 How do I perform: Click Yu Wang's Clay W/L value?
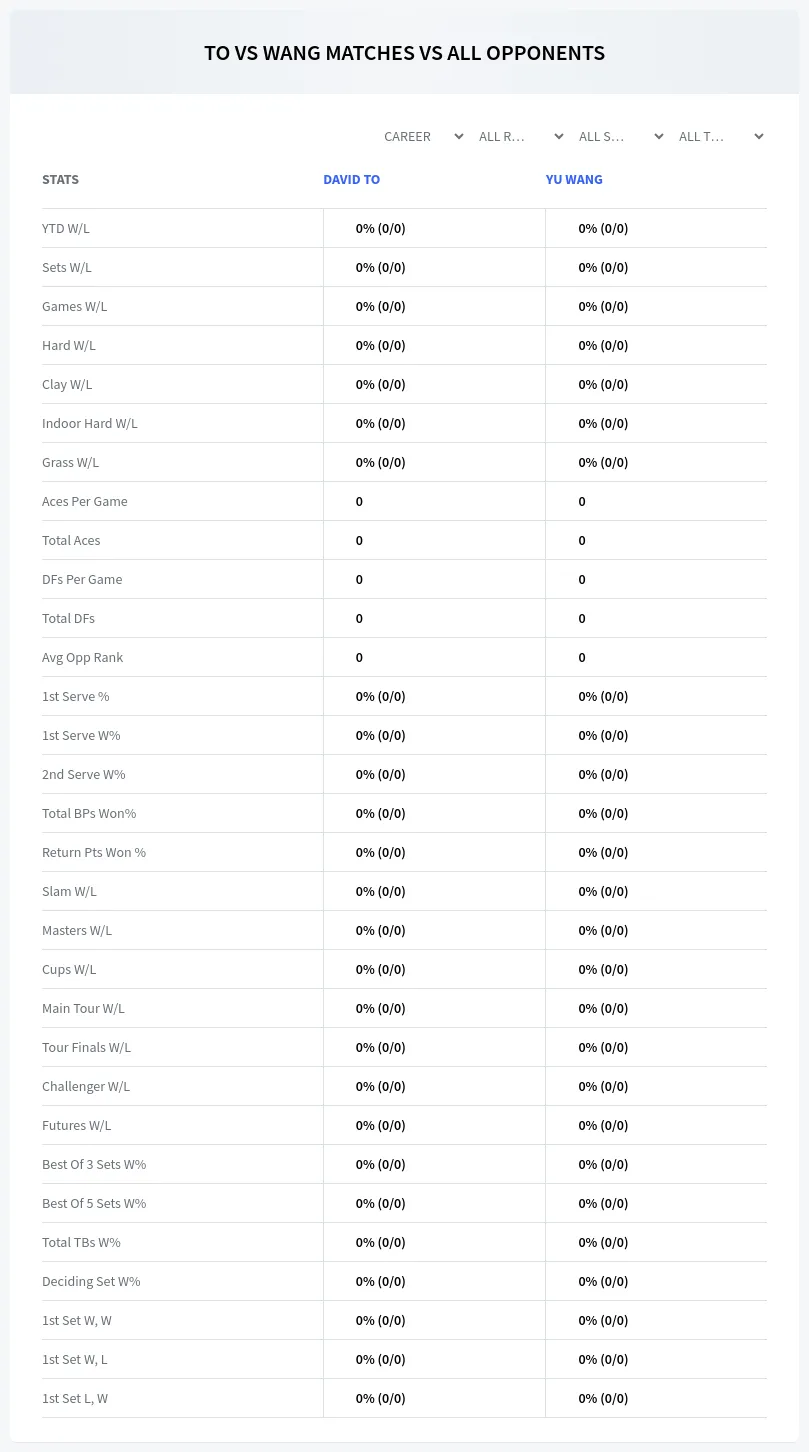(603, 384)
